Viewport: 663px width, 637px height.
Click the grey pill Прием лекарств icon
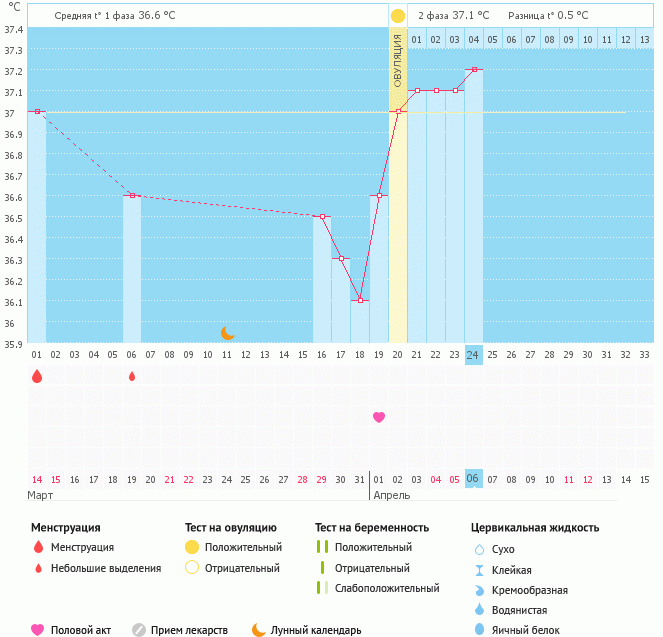tap(139, 630)
